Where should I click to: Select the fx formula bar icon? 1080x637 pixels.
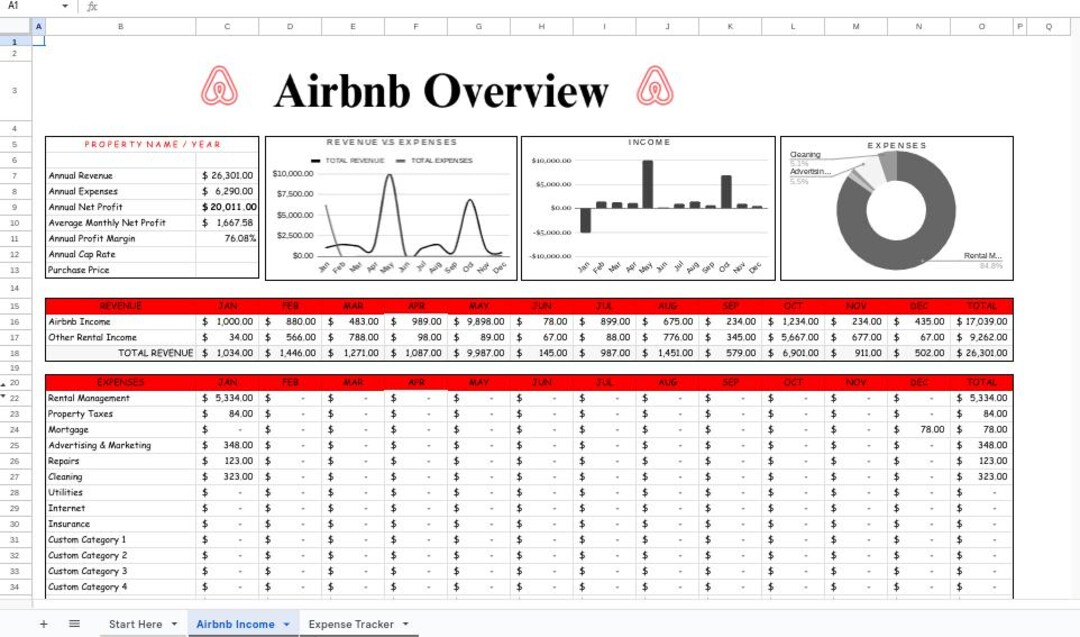pyautogui.click(x=91, y=7)
